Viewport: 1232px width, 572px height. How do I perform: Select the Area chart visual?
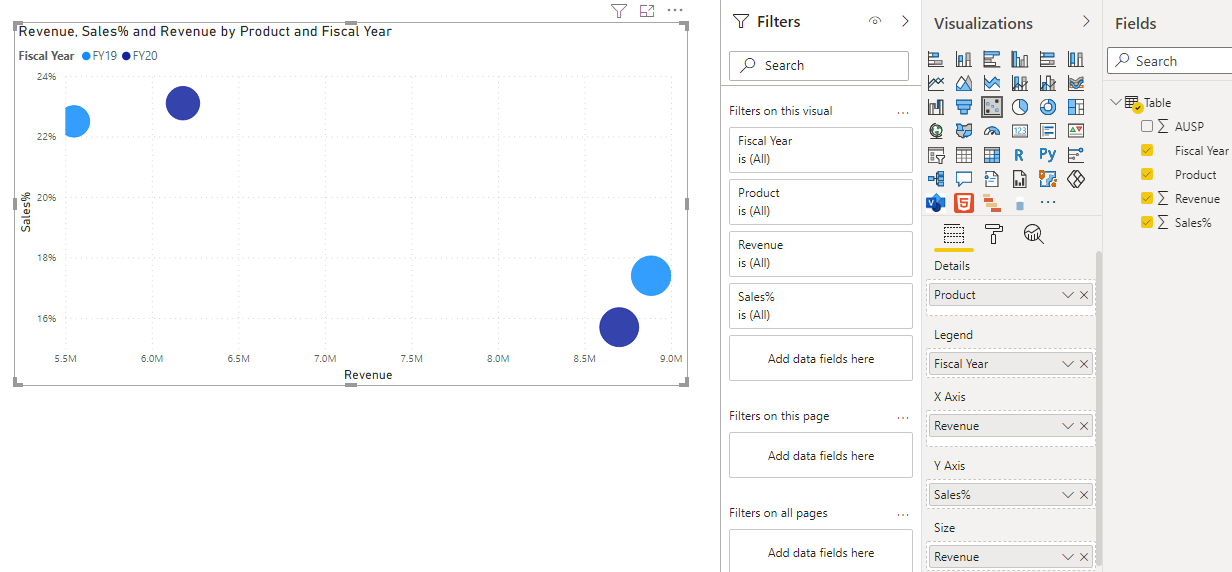964,83
